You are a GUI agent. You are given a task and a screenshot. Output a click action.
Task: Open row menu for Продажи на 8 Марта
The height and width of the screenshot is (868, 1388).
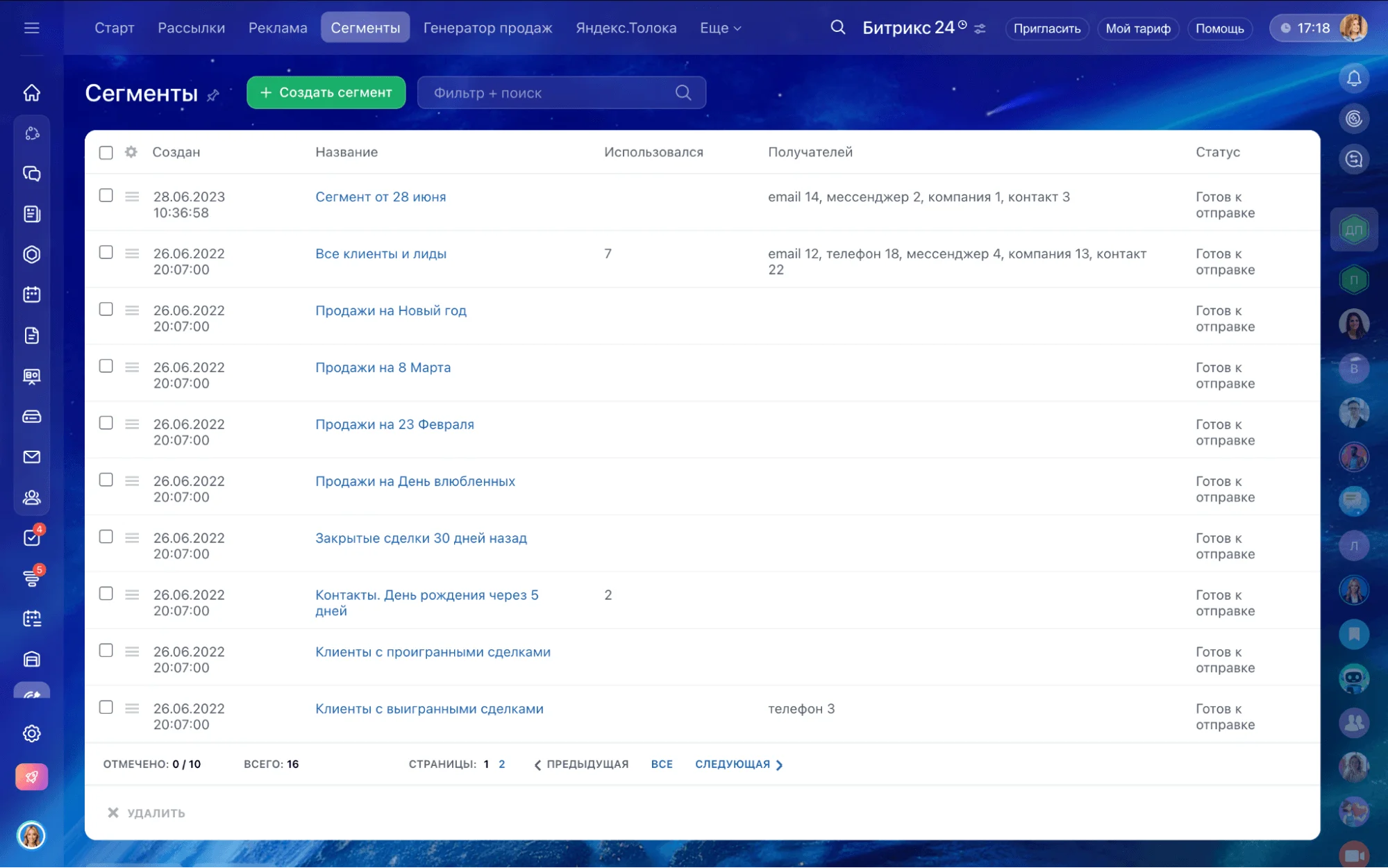click(x=132, y=367)
